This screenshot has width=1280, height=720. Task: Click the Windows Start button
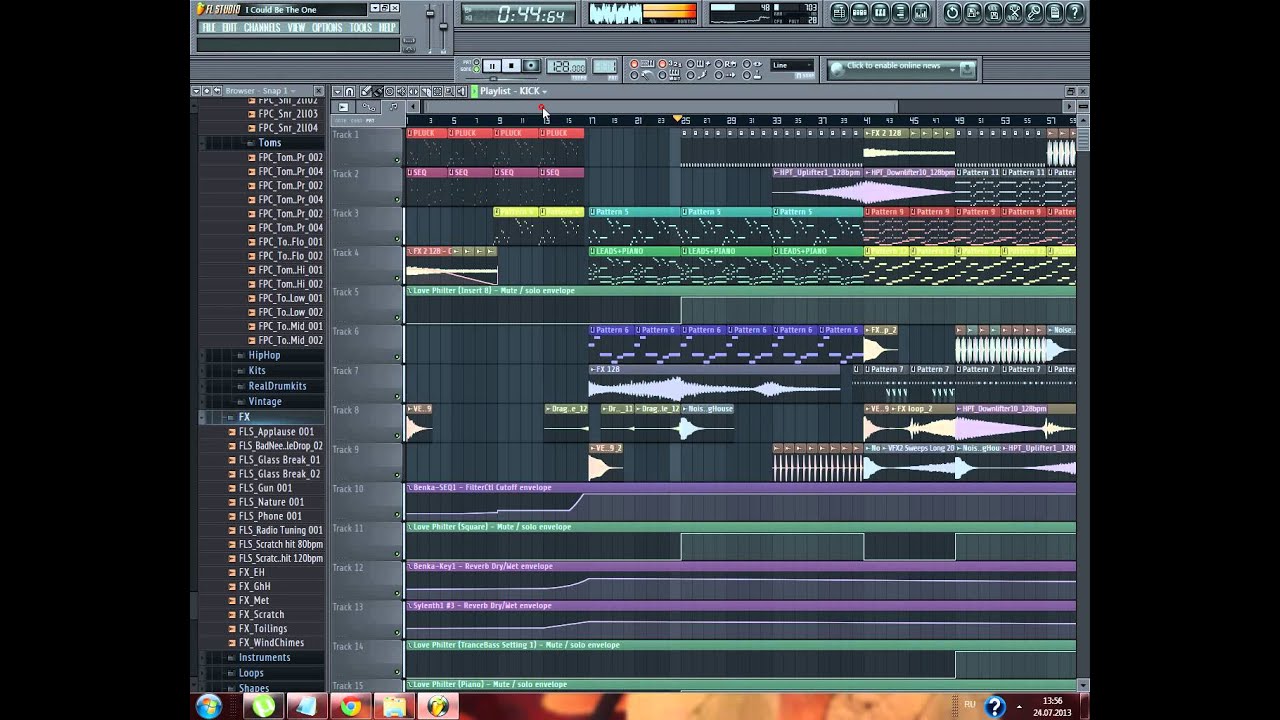(208, 707)
